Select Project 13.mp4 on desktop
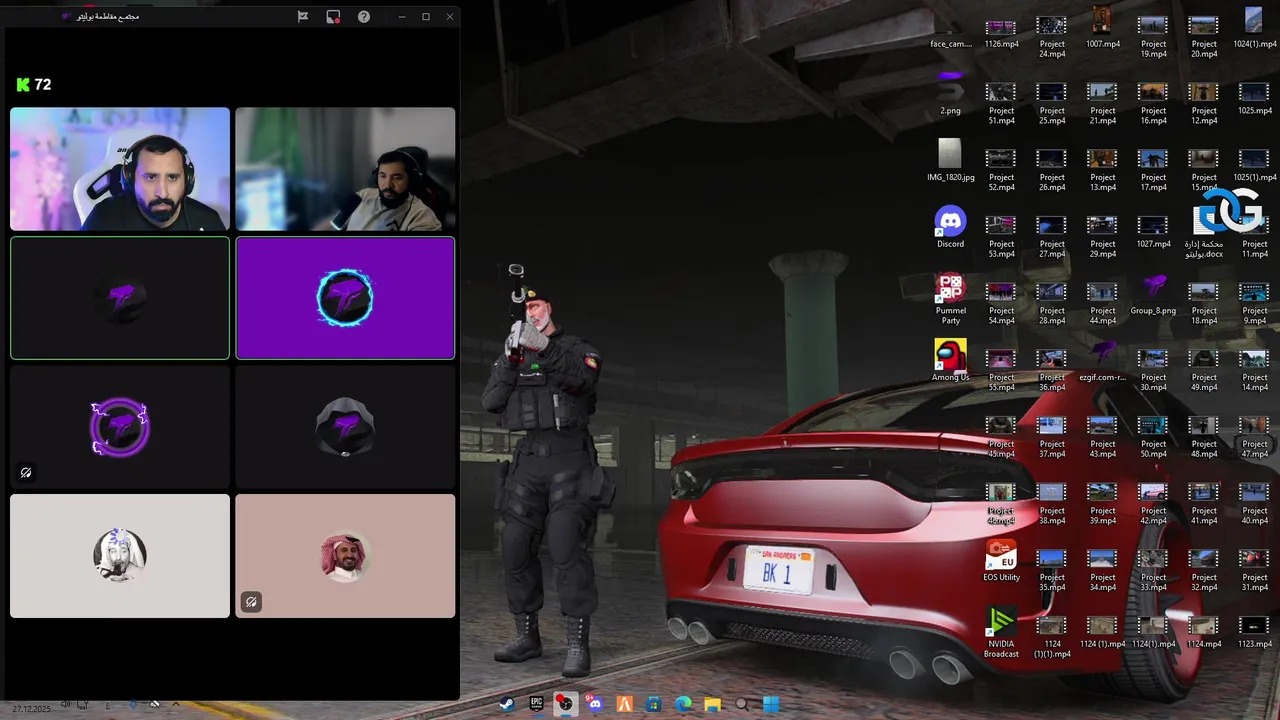The width and height of the screenshot is (1280, 720). click(x=1102, y=170)
